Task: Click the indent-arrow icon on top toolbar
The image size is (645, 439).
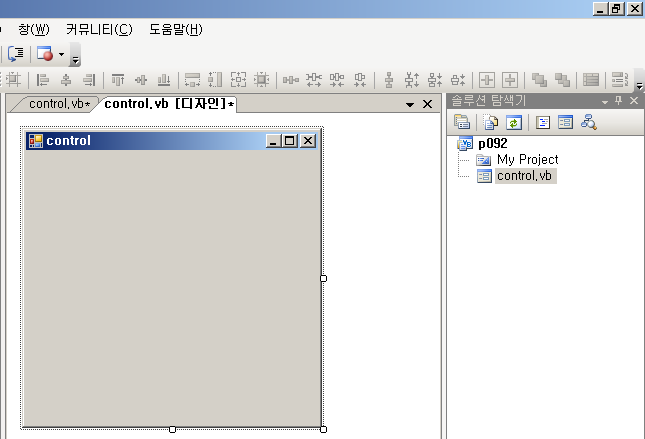Action: point(16,54)
